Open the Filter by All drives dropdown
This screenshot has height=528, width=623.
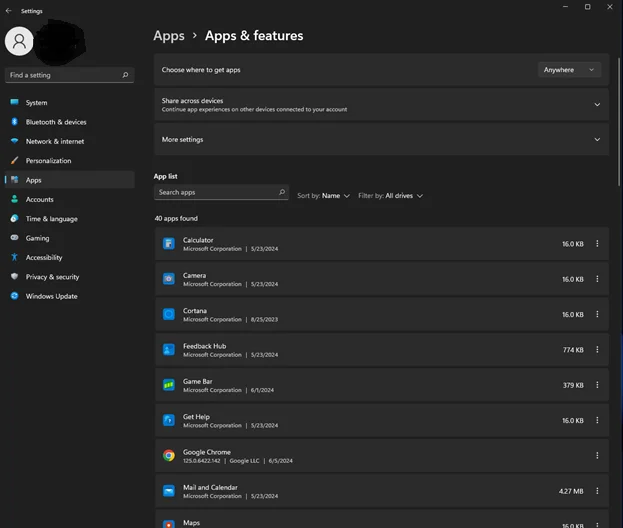(390, 196)
